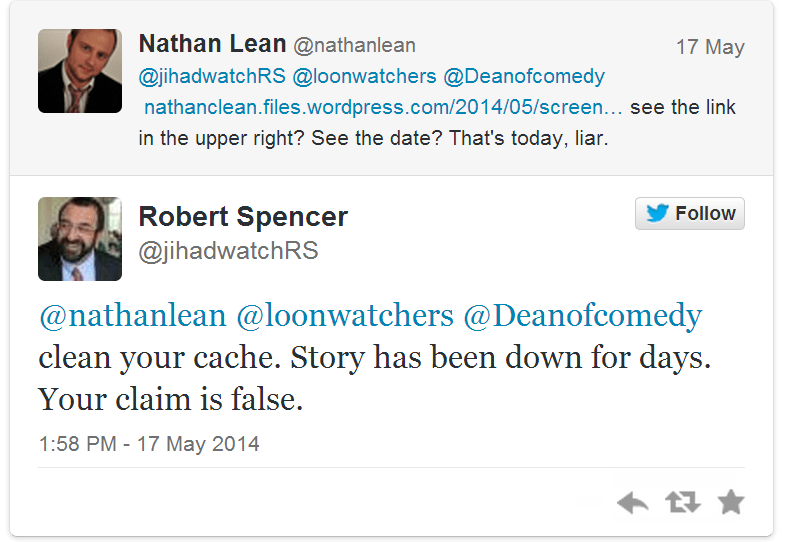789x542 pixels.
Task: Click the reply arrow icon
Action: point(633,503)
